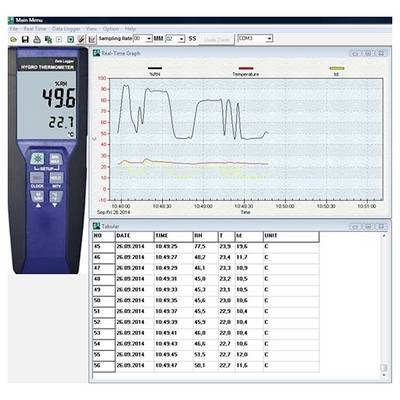Click the connect plug toolbar icon

point(81,39)
